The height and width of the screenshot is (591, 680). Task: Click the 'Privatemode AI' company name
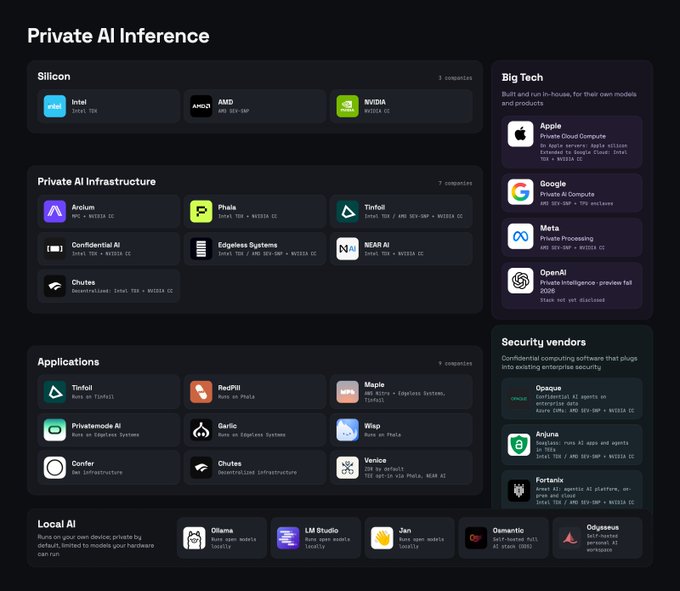[96, 426]
